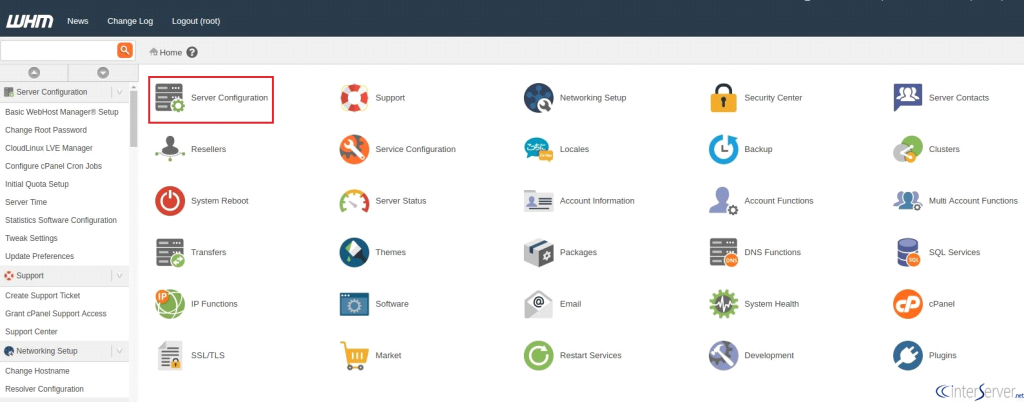1024x402 pixels.
Task: Collapse the Support sidebar section
Action: 120,276
